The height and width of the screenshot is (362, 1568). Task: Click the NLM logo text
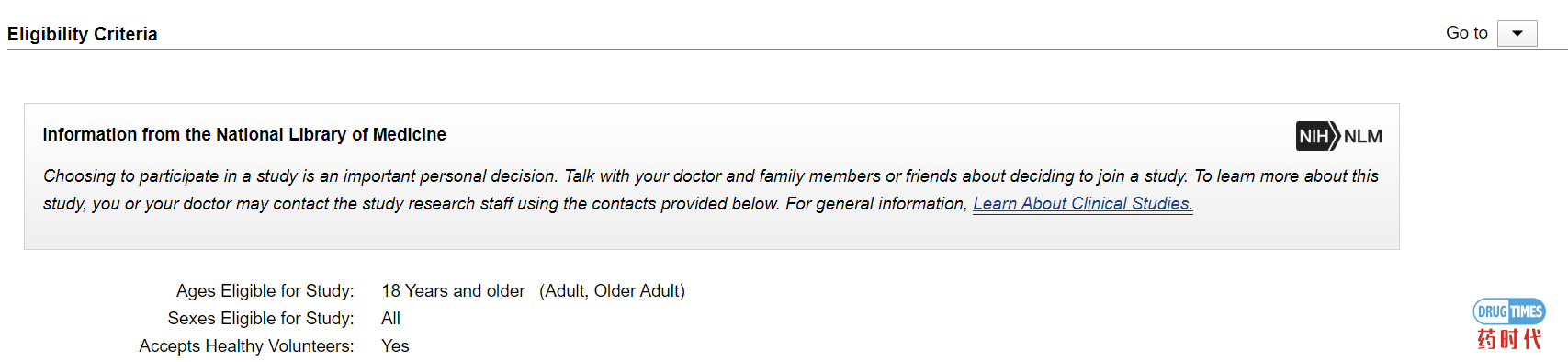click(1363, 136)
